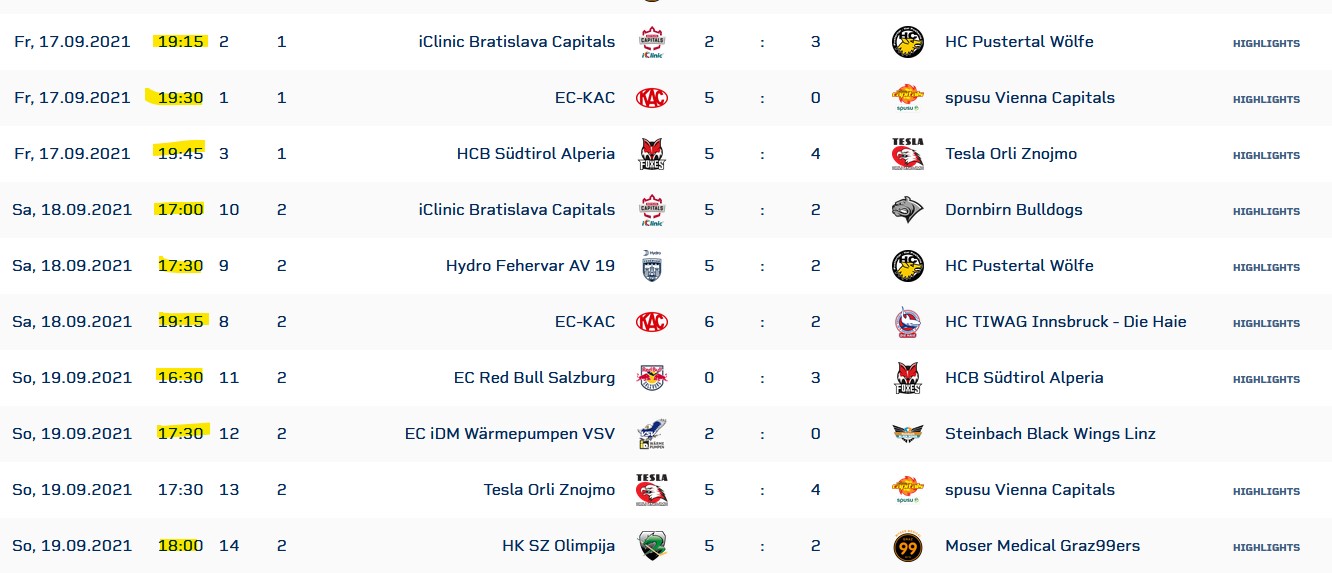Click the Steinbach Black Wings Linz logo

[x=907, y=434]
